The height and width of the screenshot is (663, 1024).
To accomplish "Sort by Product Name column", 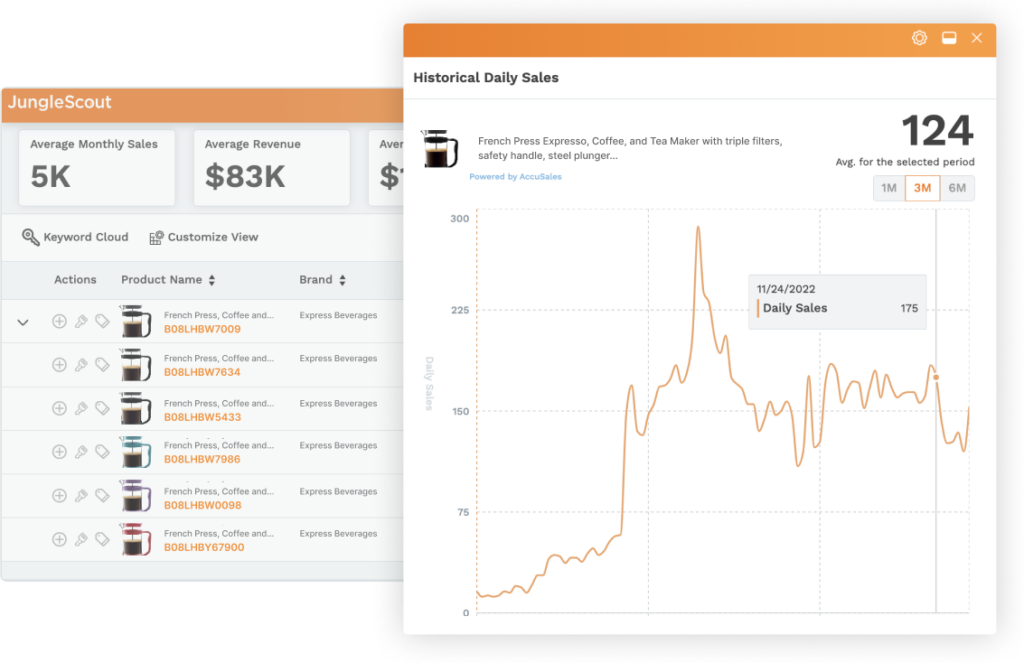I will [x=168, y=280].
